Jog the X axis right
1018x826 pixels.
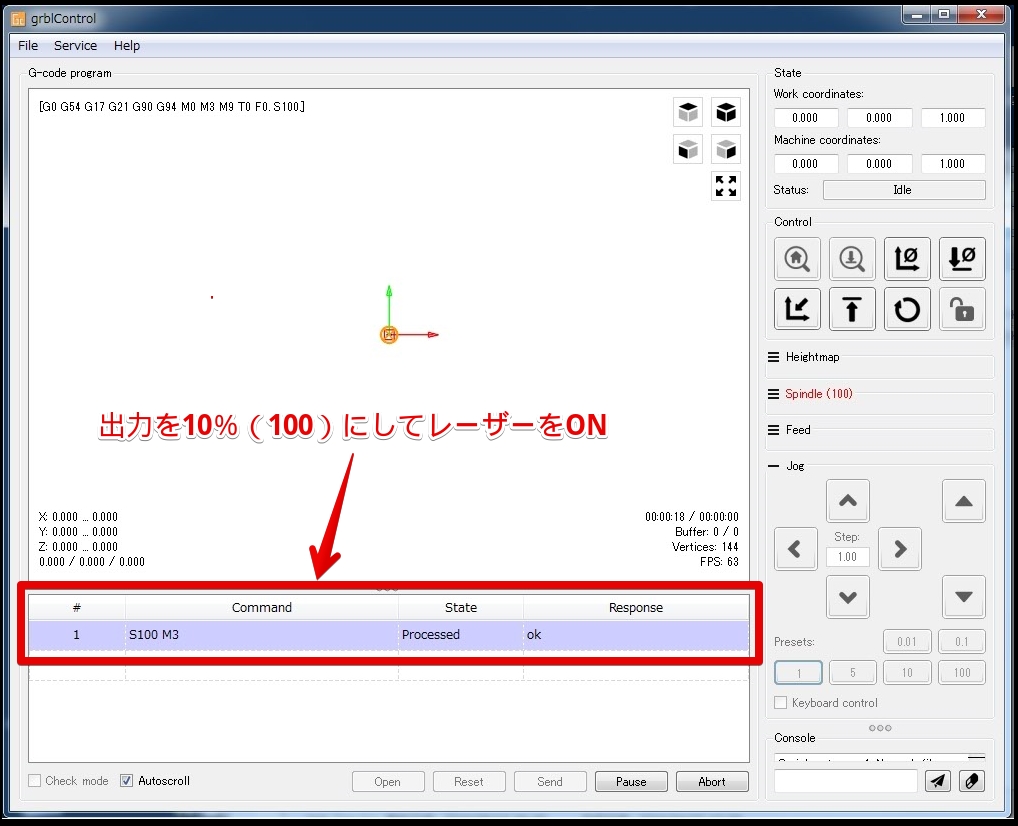[x=900, y=549]
